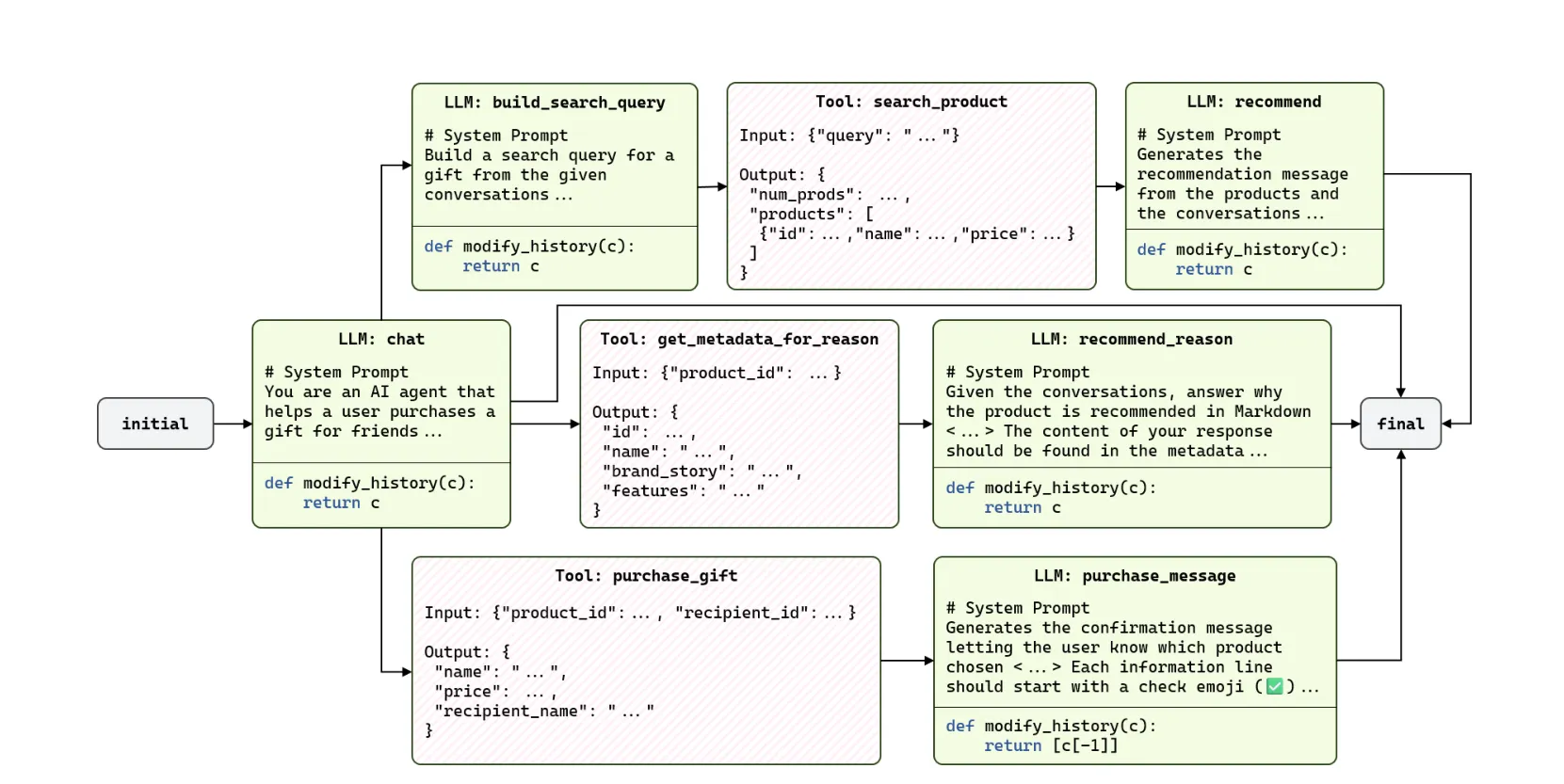The width and height of the screenshot is (1564, 784).
Task: Select the LLM: recommend_reason title
Action: (x=1132, y=339)
